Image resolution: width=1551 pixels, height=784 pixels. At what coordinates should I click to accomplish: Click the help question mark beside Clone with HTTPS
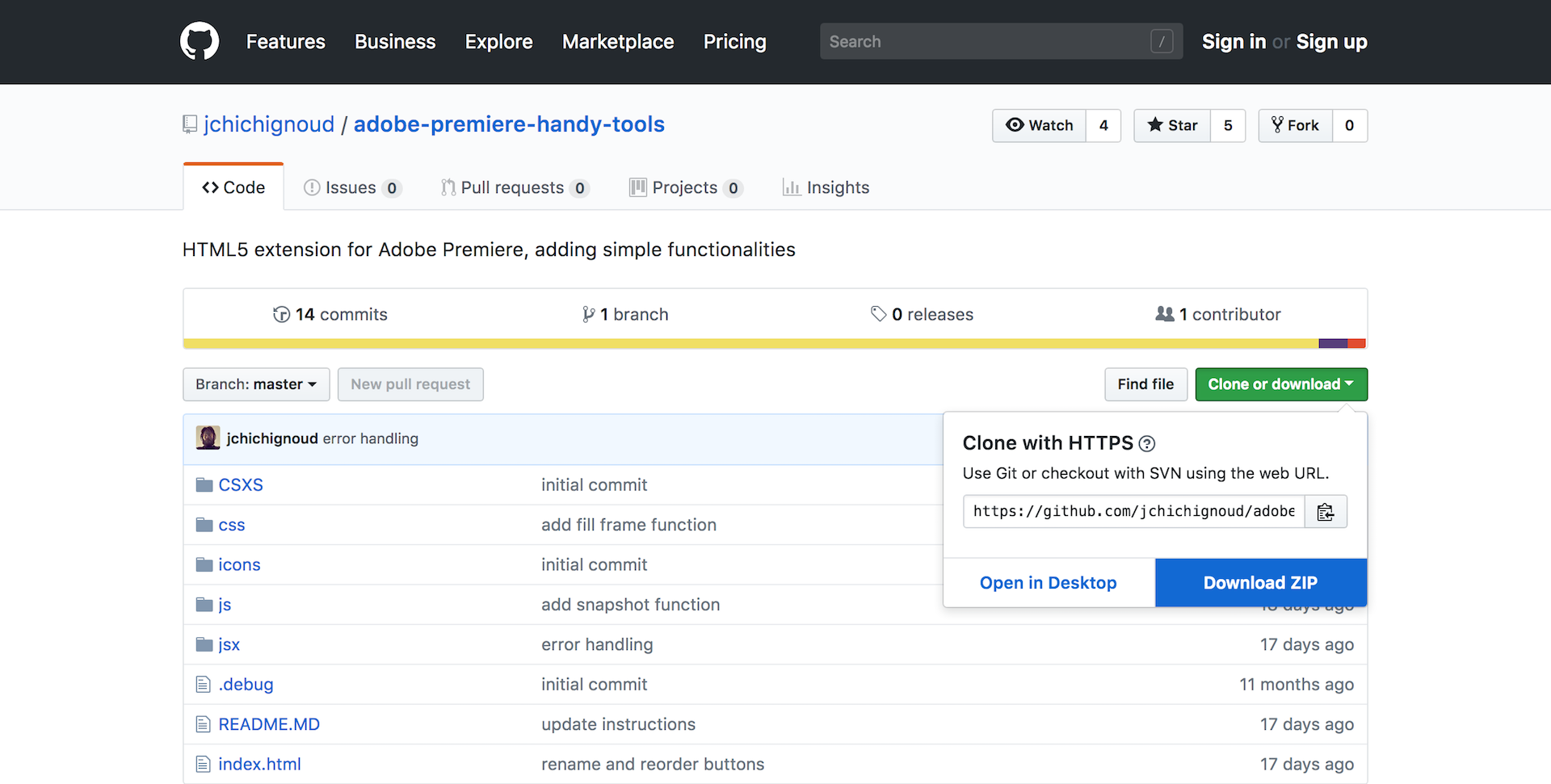coord(1147,443)
